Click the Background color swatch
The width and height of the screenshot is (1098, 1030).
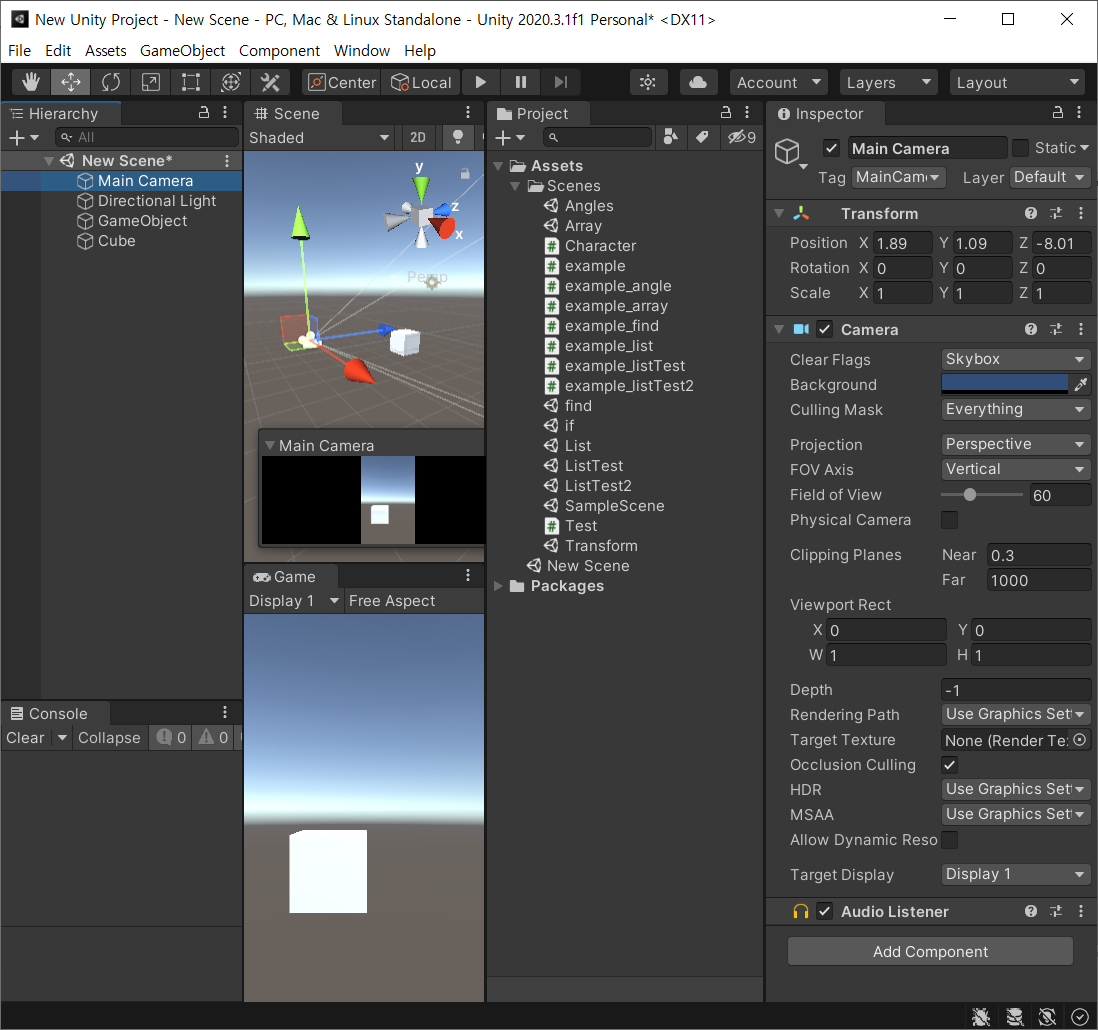pos(1005,384)
